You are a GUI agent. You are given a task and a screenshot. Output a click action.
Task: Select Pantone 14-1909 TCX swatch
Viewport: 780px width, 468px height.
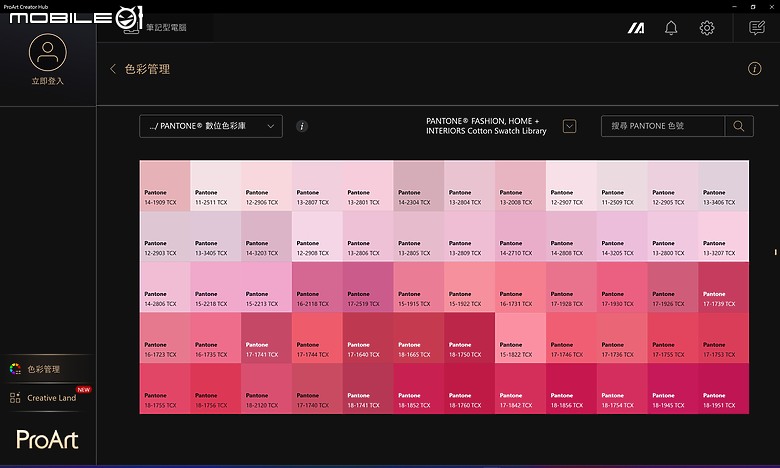pyautogui.click(x=165, y=186)
